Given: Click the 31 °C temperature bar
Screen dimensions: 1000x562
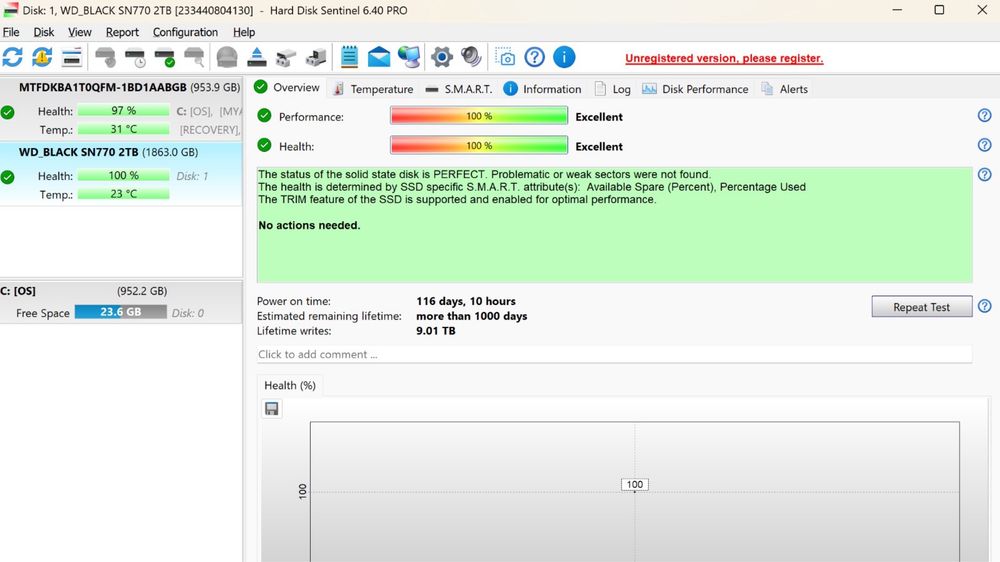Looking at the screenshot, I should (124, 129).
